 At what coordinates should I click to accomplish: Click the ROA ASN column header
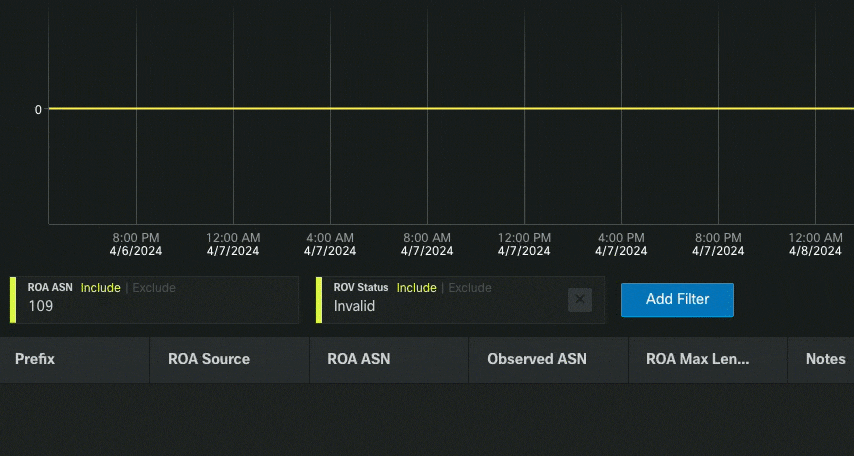pyautogui.click(x=358, y=359)
